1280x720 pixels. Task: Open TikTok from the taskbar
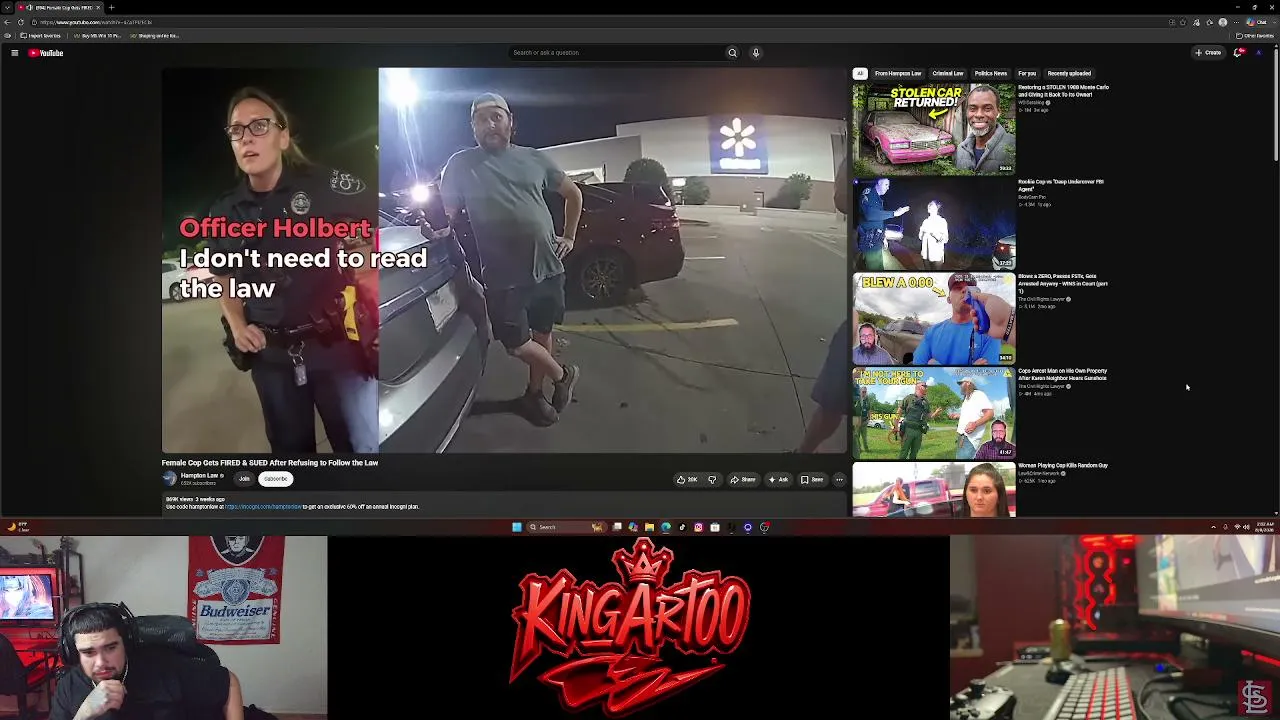pos(682,527)
